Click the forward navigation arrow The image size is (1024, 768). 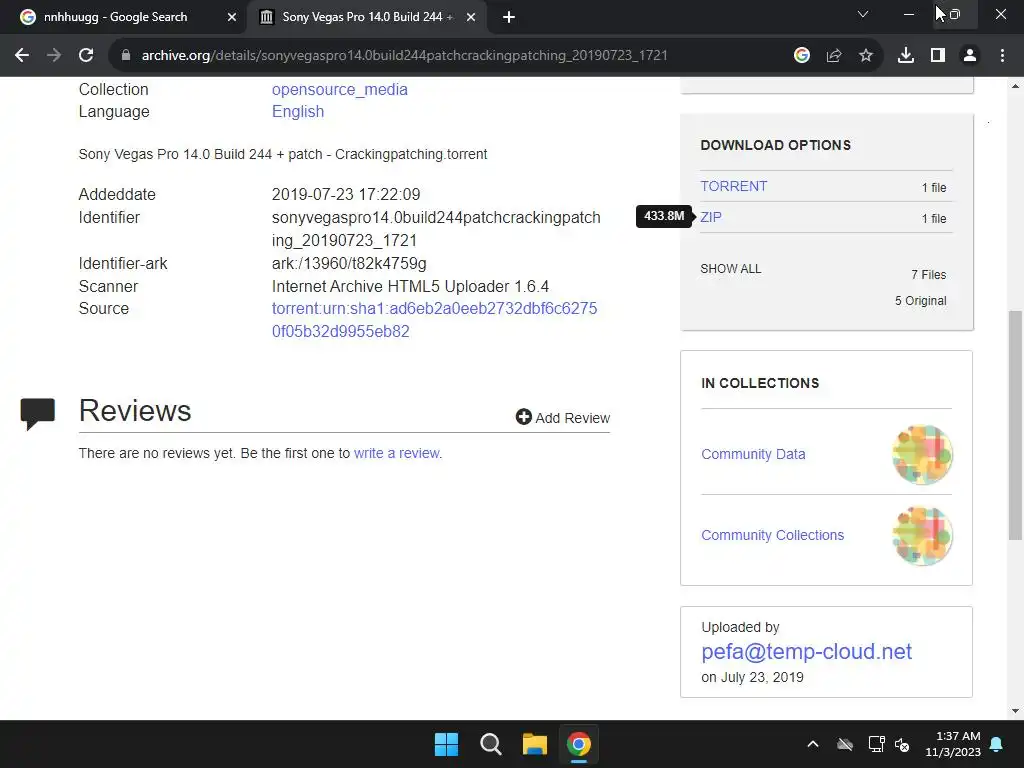coord(54,56)
